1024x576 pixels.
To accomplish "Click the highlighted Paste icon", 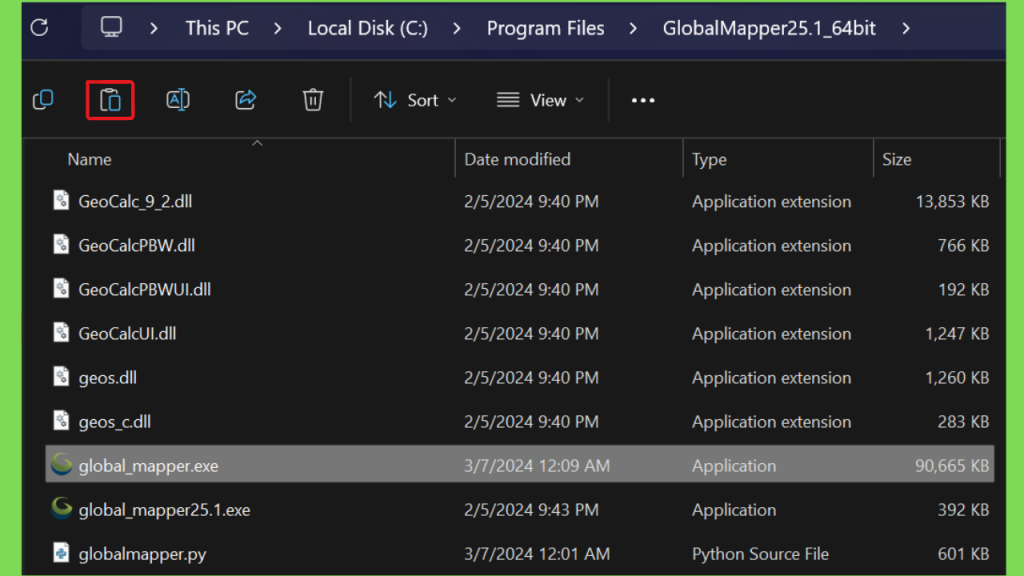I will 110,100.
